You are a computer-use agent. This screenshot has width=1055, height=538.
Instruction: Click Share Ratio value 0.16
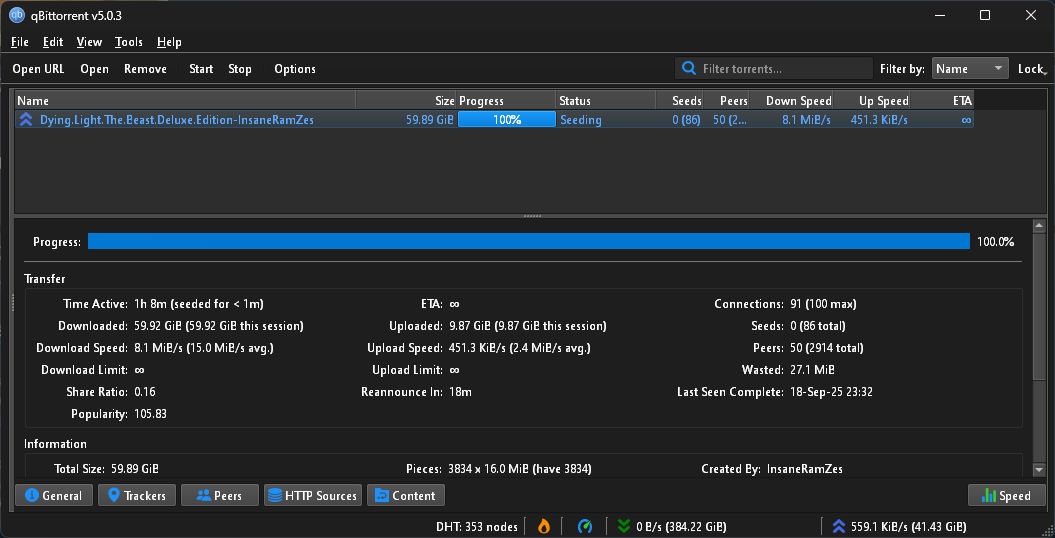(x=145, y=392)
